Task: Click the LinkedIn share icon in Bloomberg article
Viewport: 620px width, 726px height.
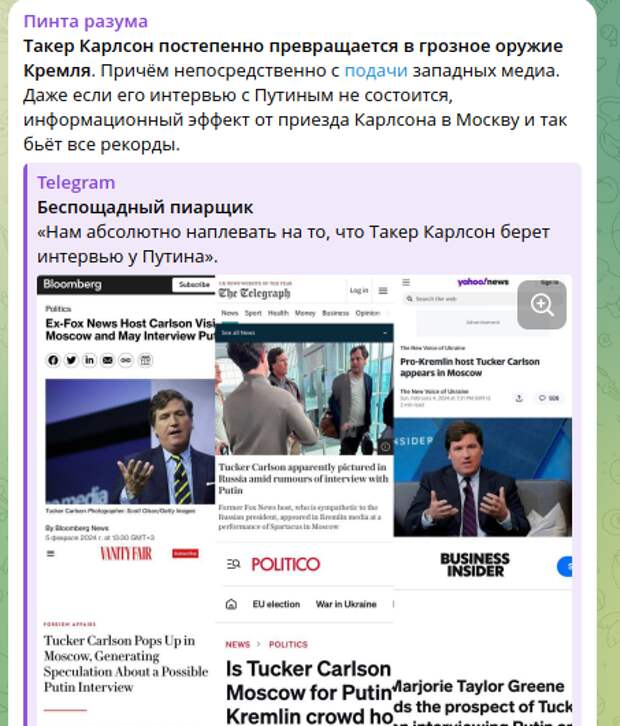Action: [x=89, y=360]
